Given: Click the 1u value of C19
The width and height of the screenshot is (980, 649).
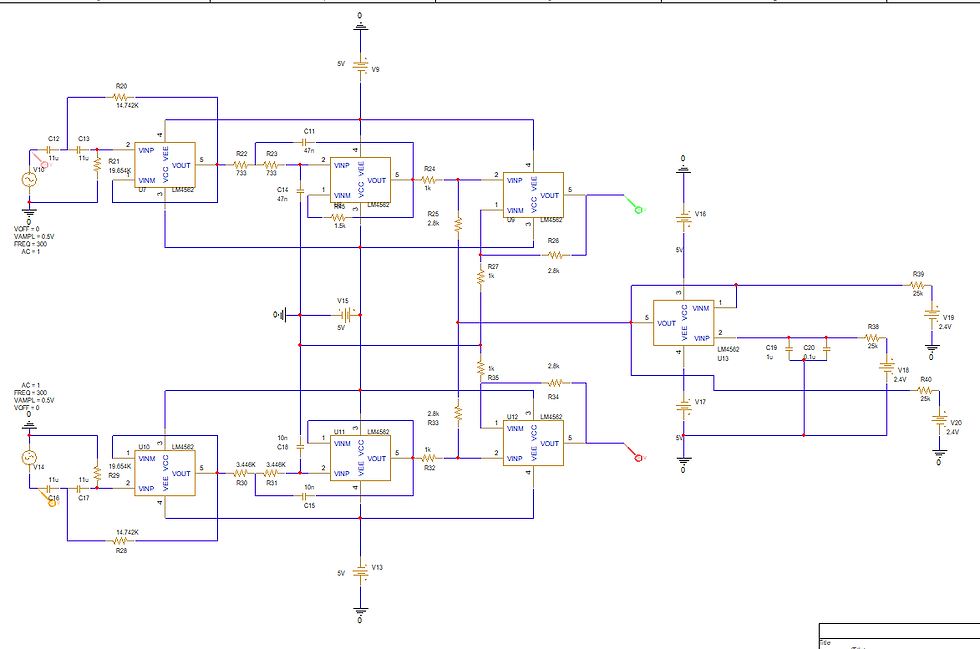Looking at the screenshot, I should pos(770,357).
